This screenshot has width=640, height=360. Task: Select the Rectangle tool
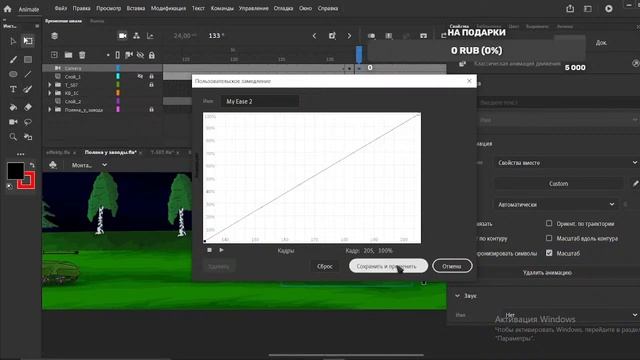point(28,60)
